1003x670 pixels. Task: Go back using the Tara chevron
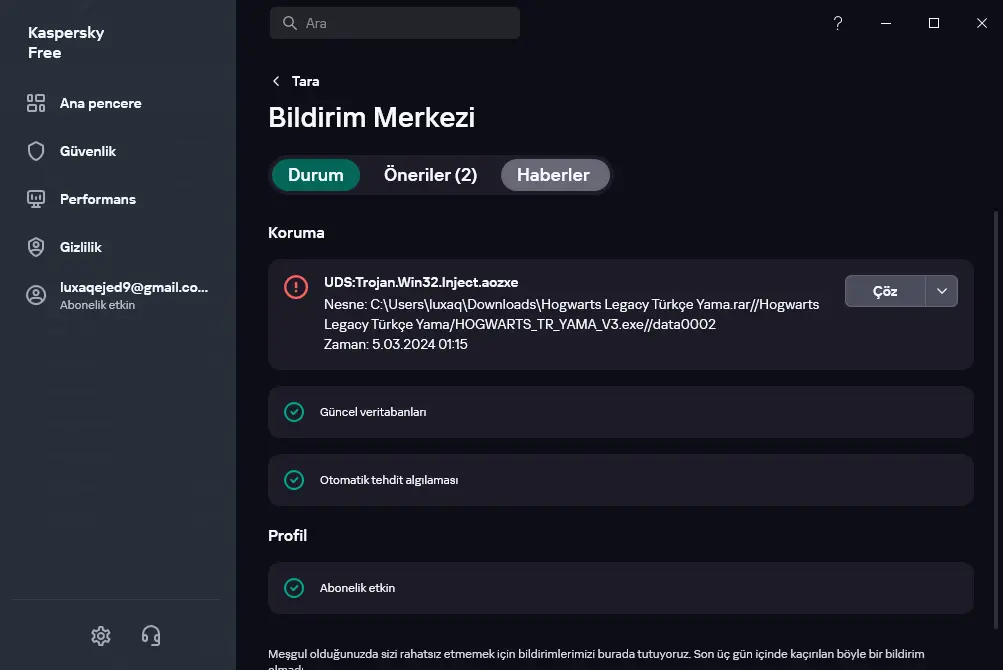(276, 81)
